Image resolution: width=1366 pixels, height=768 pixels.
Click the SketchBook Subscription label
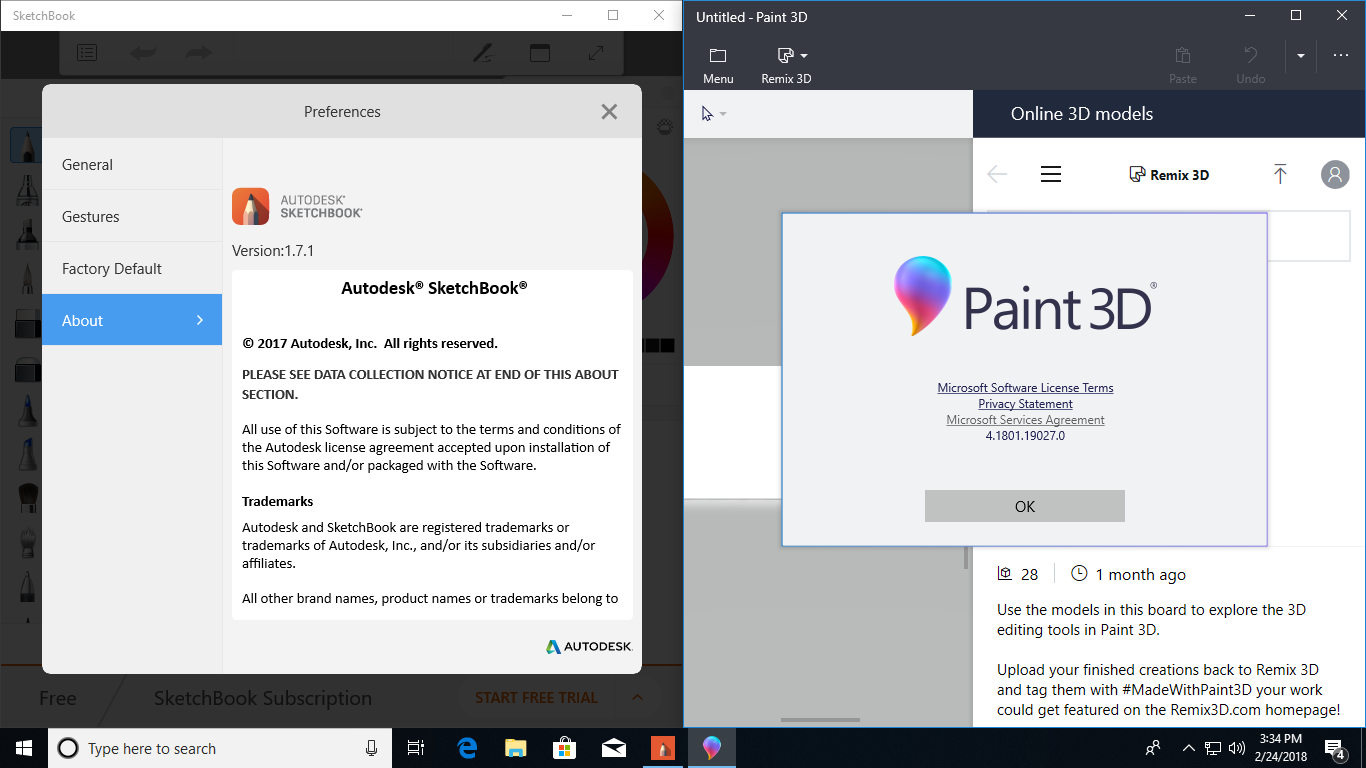tap(263, 698)
